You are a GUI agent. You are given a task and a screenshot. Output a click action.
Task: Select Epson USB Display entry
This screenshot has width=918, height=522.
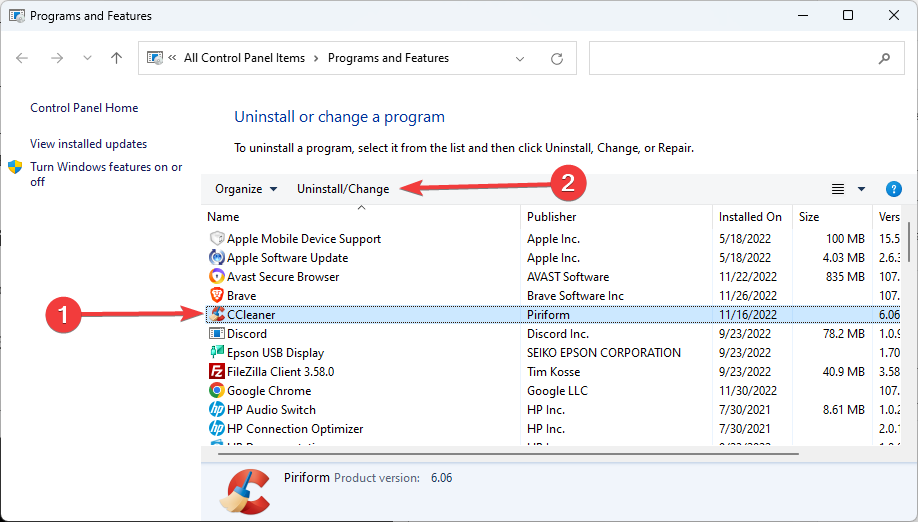[275, 353]
